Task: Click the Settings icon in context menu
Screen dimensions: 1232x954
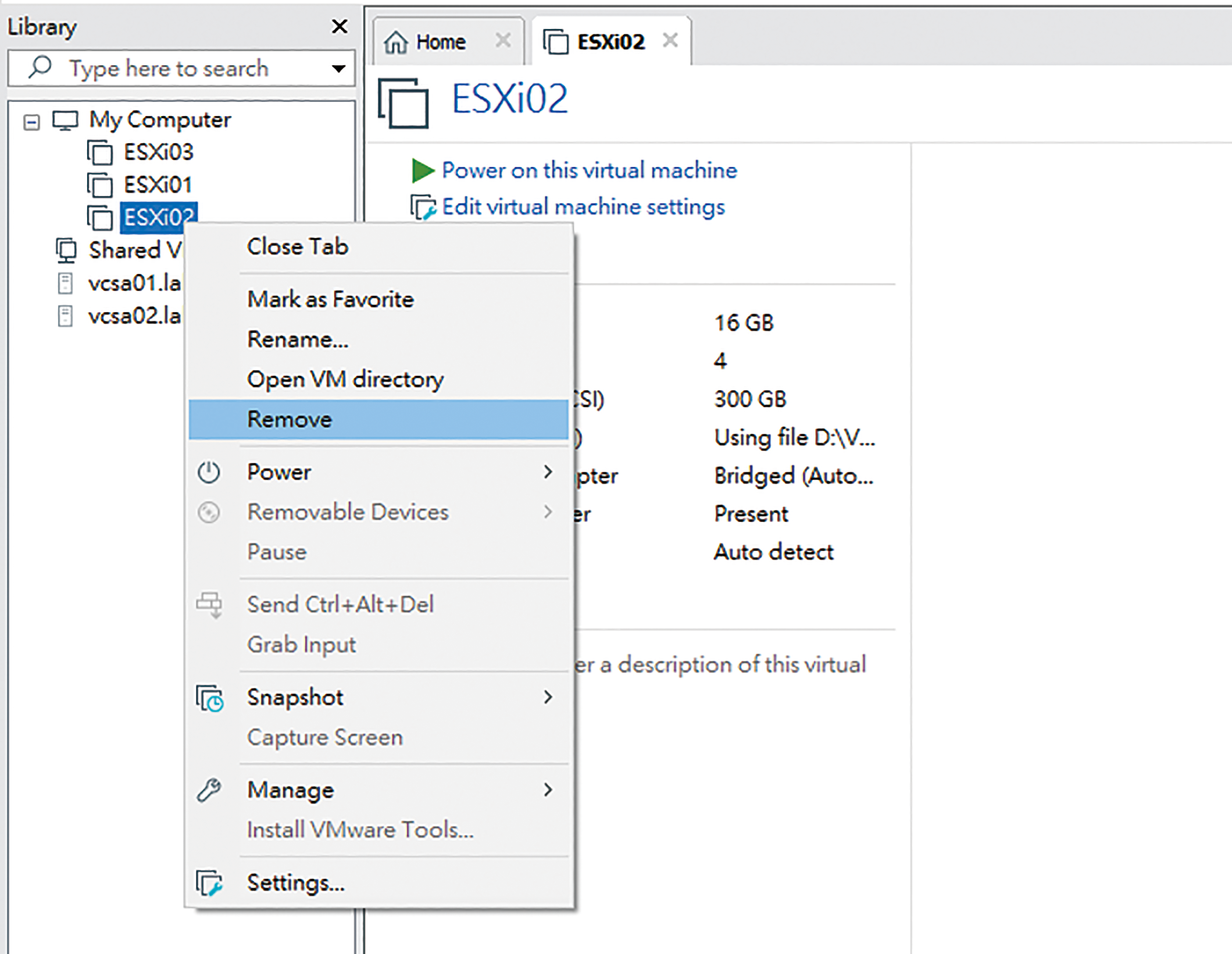Action: pos(209,883)
